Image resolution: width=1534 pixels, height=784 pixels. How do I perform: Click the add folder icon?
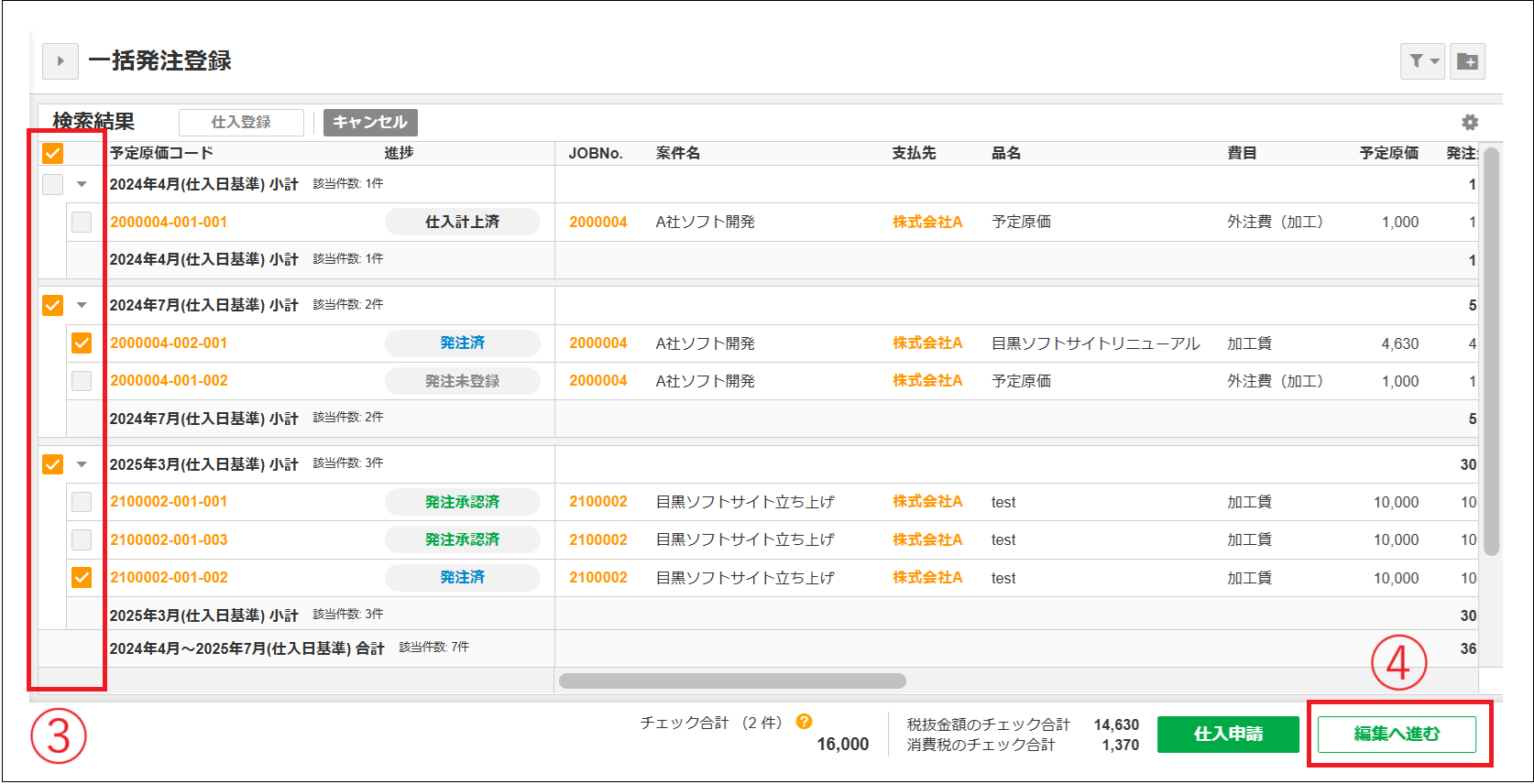pos(1467,61)
